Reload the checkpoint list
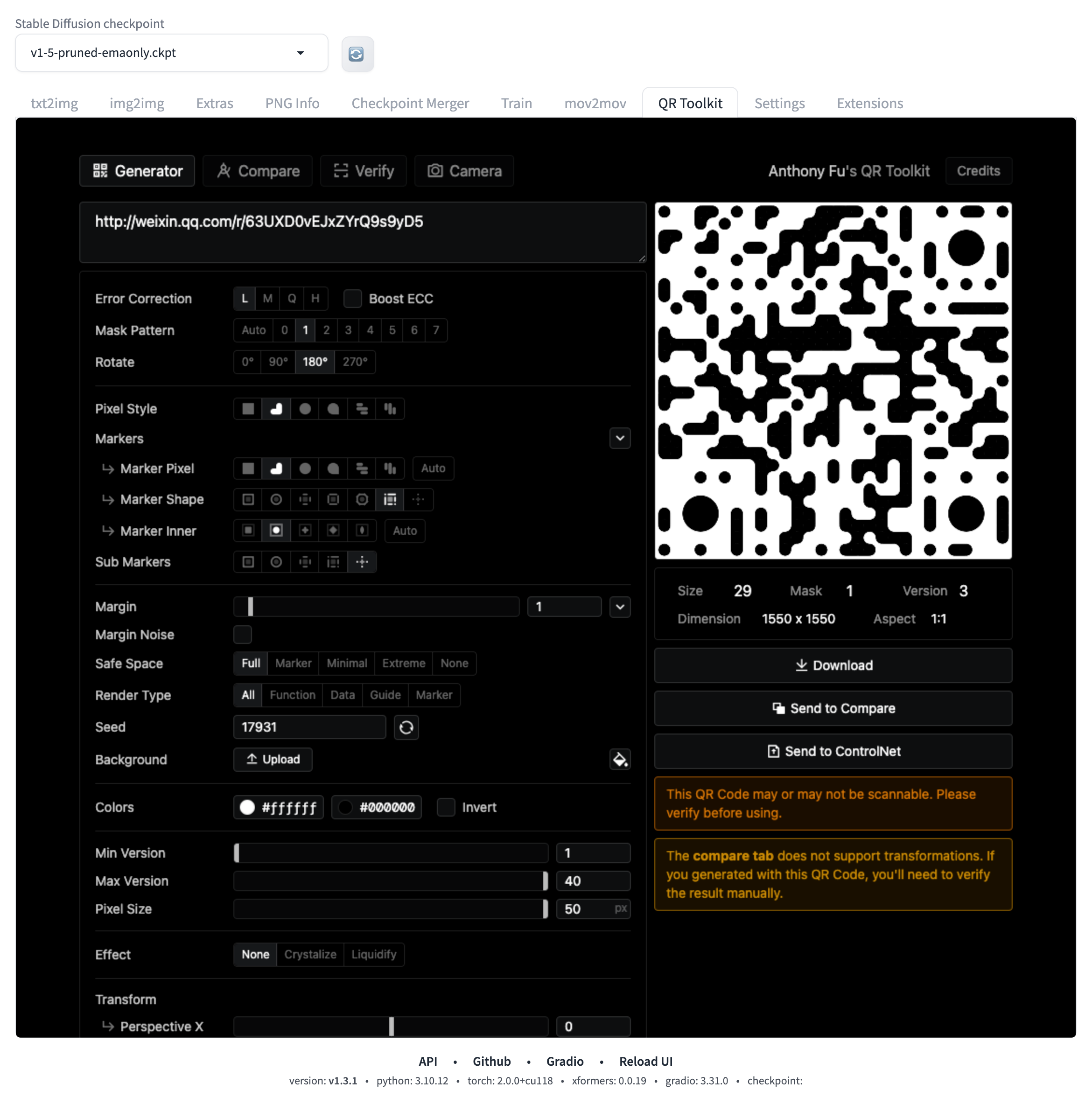This screenshot has width=1092, height=1104. [x=357, y=53]
